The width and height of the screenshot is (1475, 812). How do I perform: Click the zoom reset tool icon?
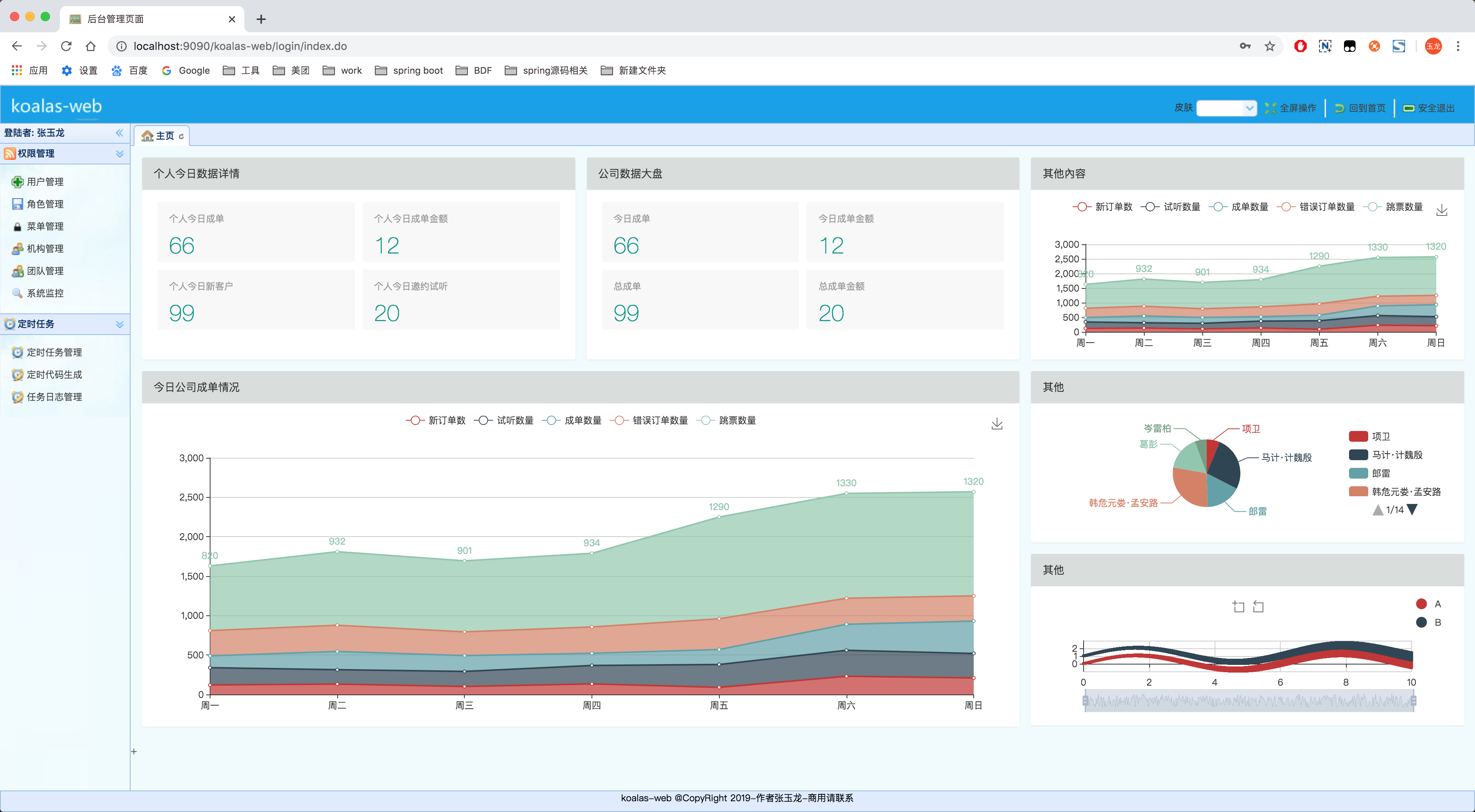coord(1258,607)
